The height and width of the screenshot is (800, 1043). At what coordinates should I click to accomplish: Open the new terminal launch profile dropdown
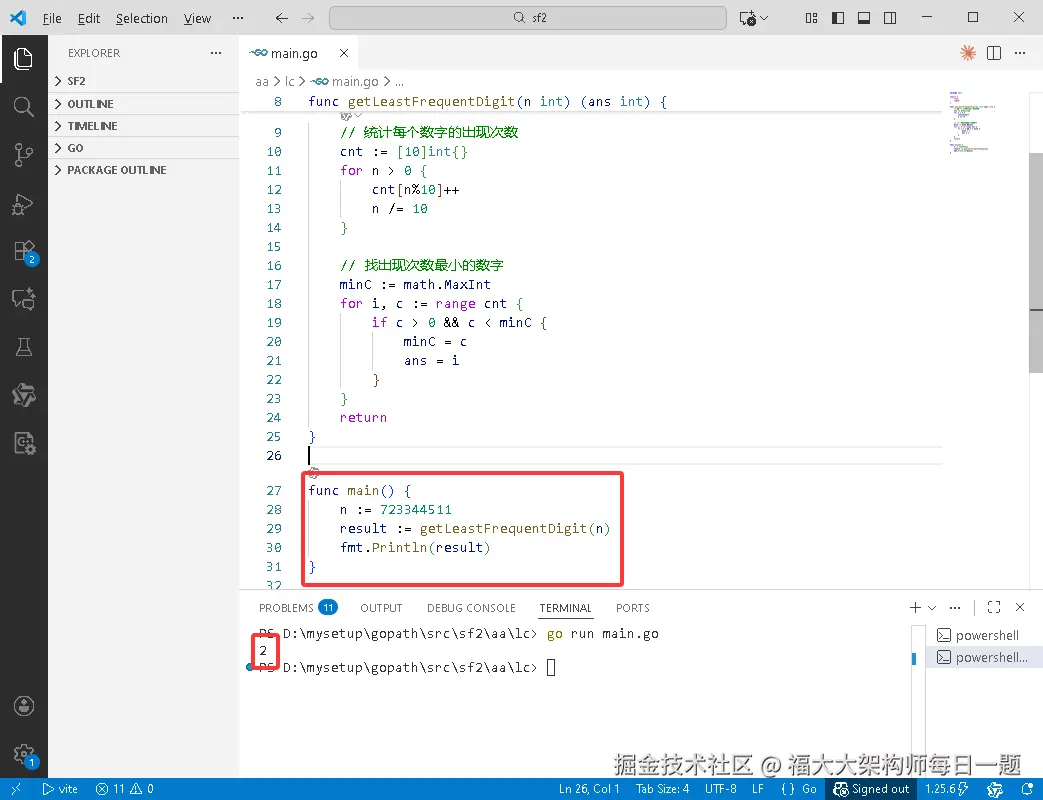[x=932, y=607]
